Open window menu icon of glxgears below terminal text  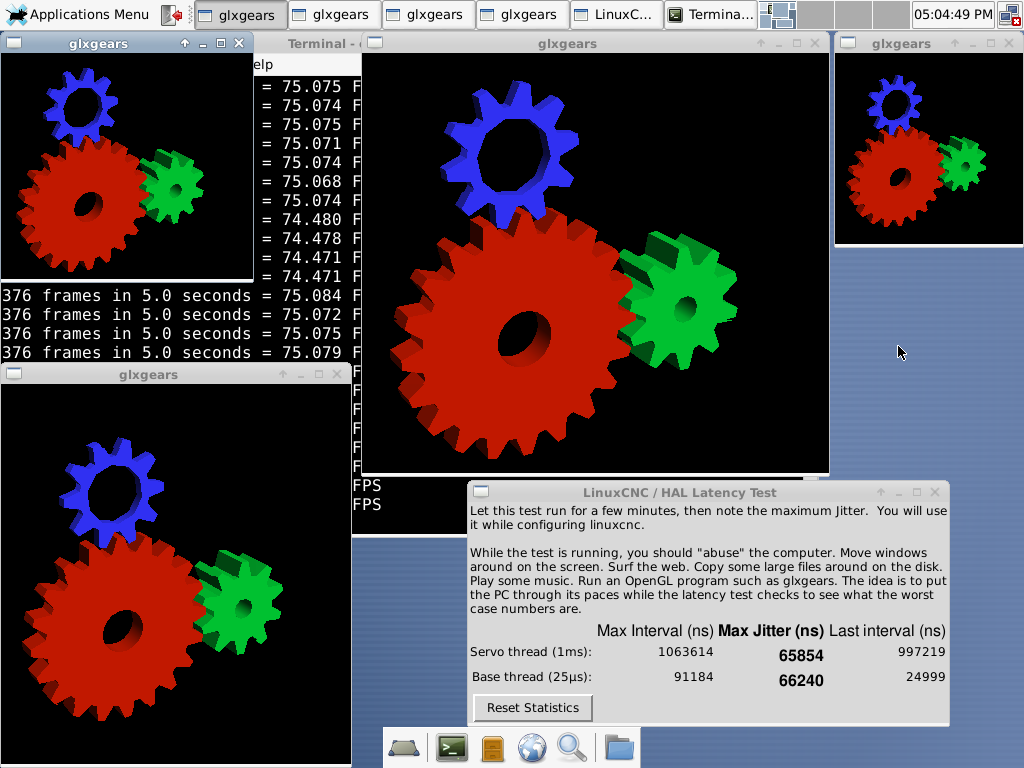[14, 374]
